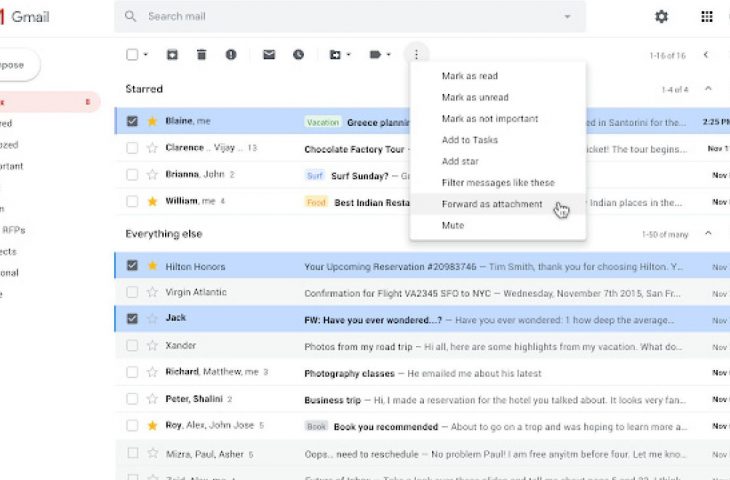Open the Move to dropdown arrow
This screenshot has height=480, width=730.
(349, 54)
